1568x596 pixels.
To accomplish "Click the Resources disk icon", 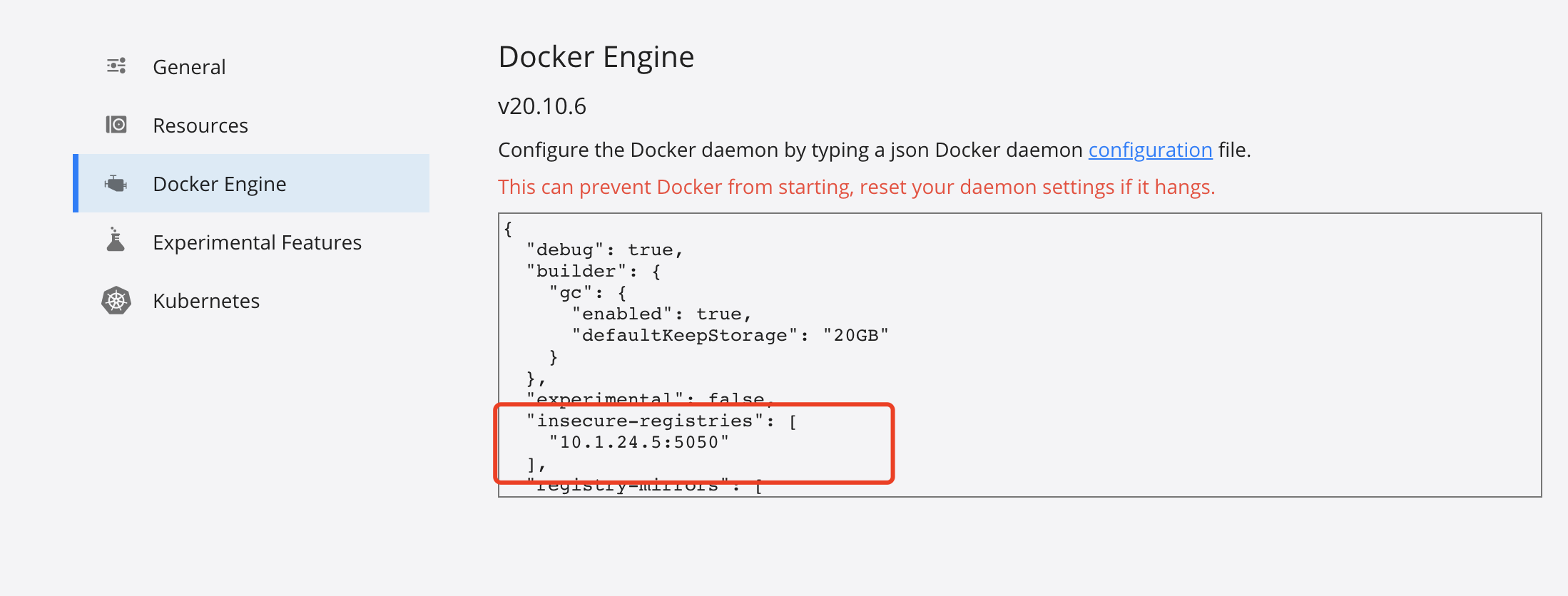I will click(116, 125).
